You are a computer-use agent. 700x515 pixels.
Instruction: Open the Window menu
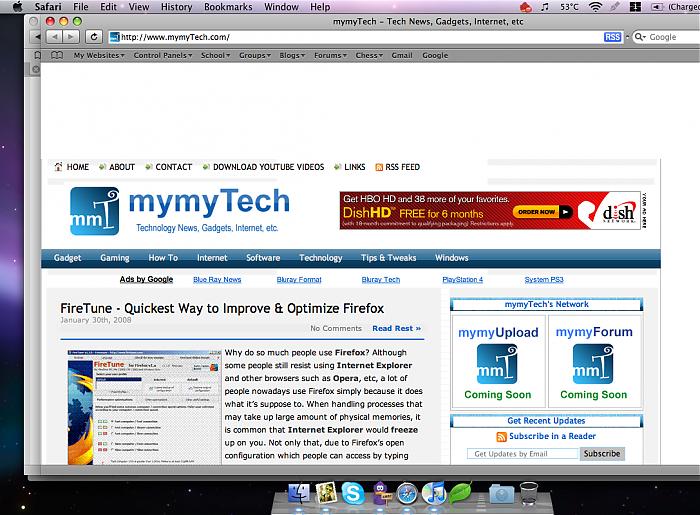(281, 7)
